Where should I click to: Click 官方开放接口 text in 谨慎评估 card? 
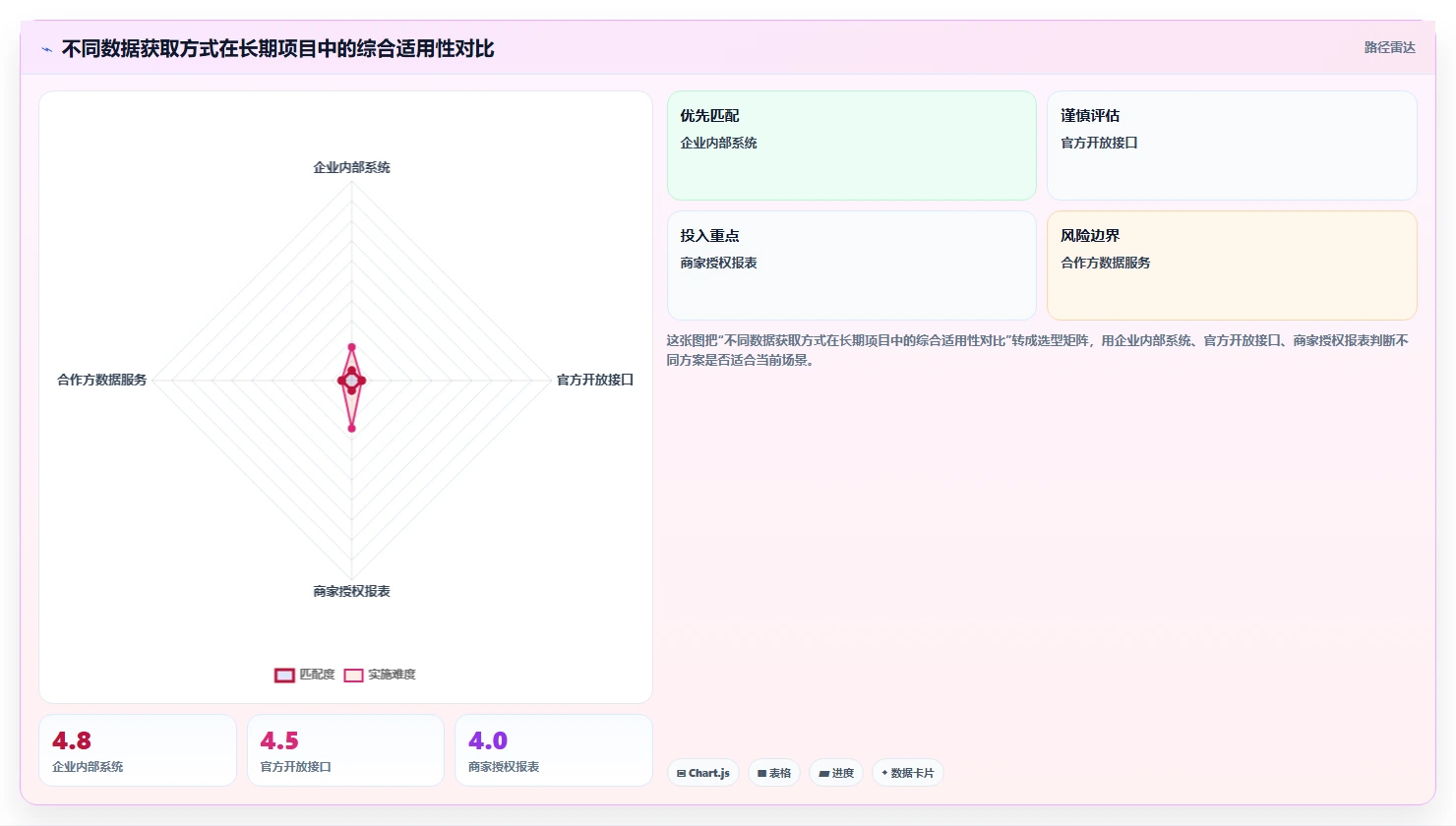(x=1099, y=143)
